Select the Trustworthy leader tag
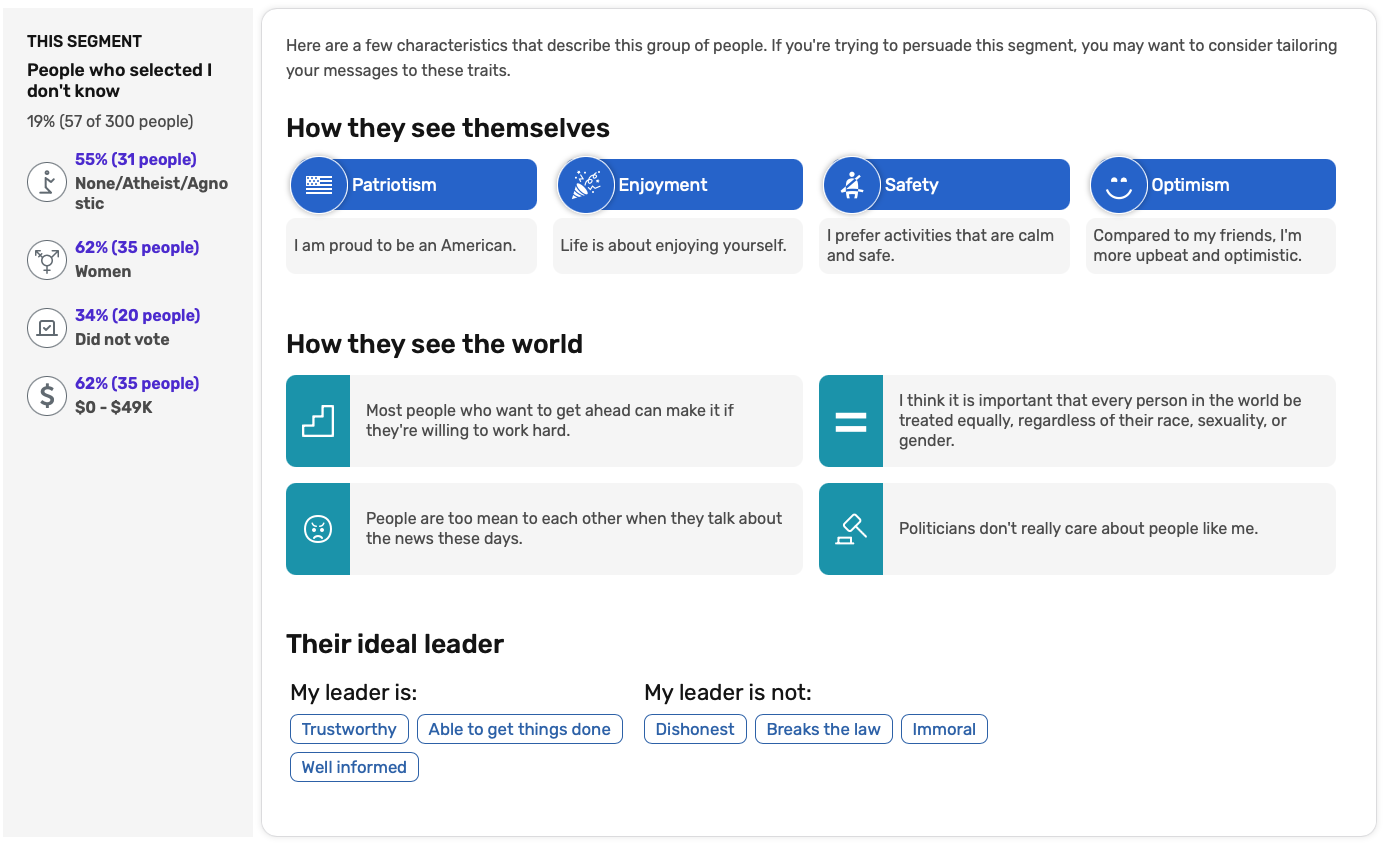Image resolution: width=1385 pixels, height=859 pixels. [x=349, y=729]
